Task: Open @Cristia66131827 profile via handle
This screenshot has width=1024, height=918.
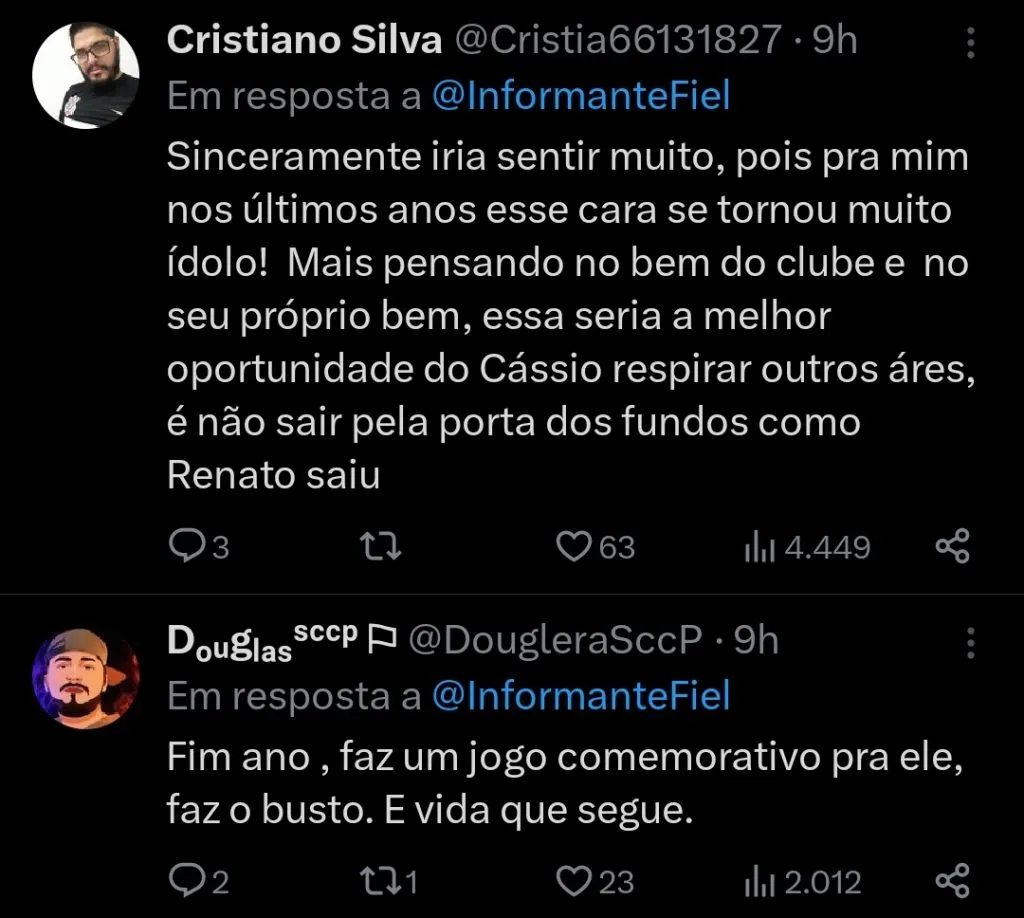Action: coord(618,40)
